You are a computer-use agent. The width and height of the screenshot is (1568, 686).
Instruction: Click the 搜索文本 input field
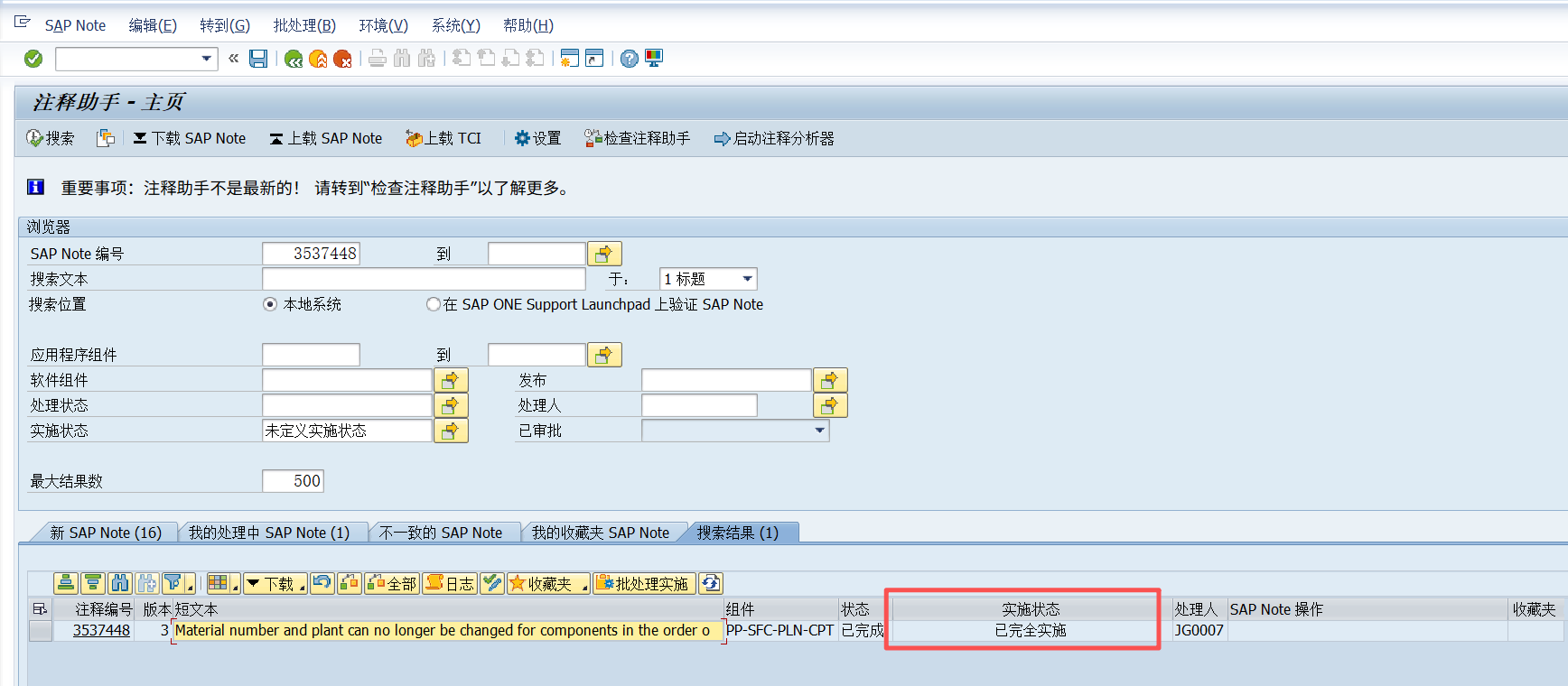tap(424, 279)
